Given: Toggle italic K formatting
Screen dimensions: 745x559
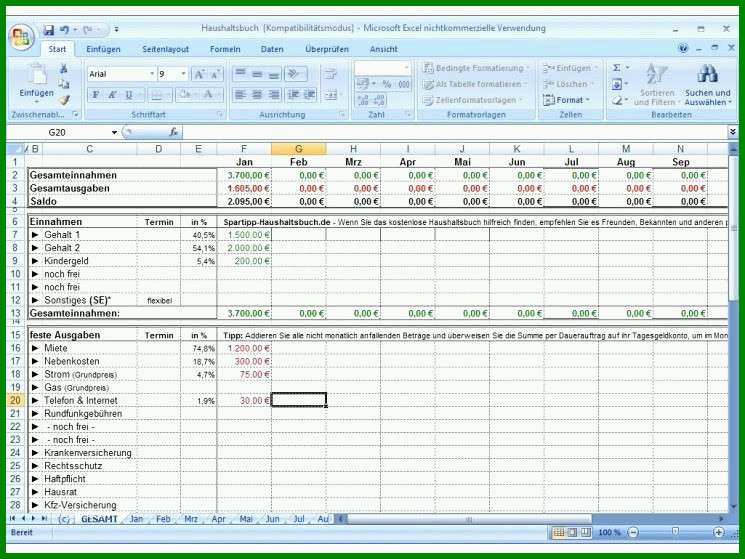Looking at the screenshot, I should point(112,95).
